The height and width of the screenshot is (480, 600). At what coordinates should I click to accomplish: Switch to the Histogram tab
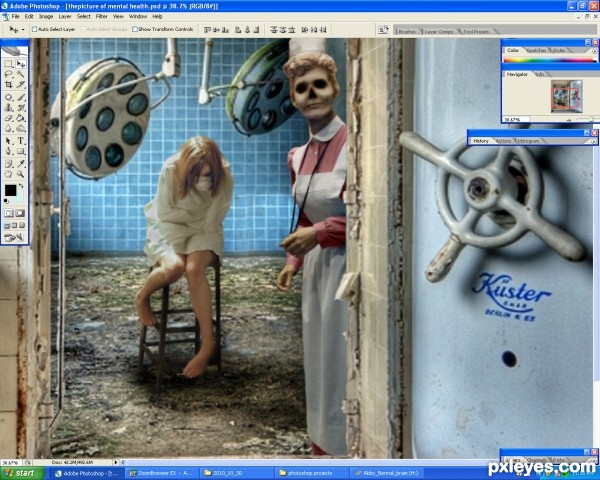coord(528,141)
